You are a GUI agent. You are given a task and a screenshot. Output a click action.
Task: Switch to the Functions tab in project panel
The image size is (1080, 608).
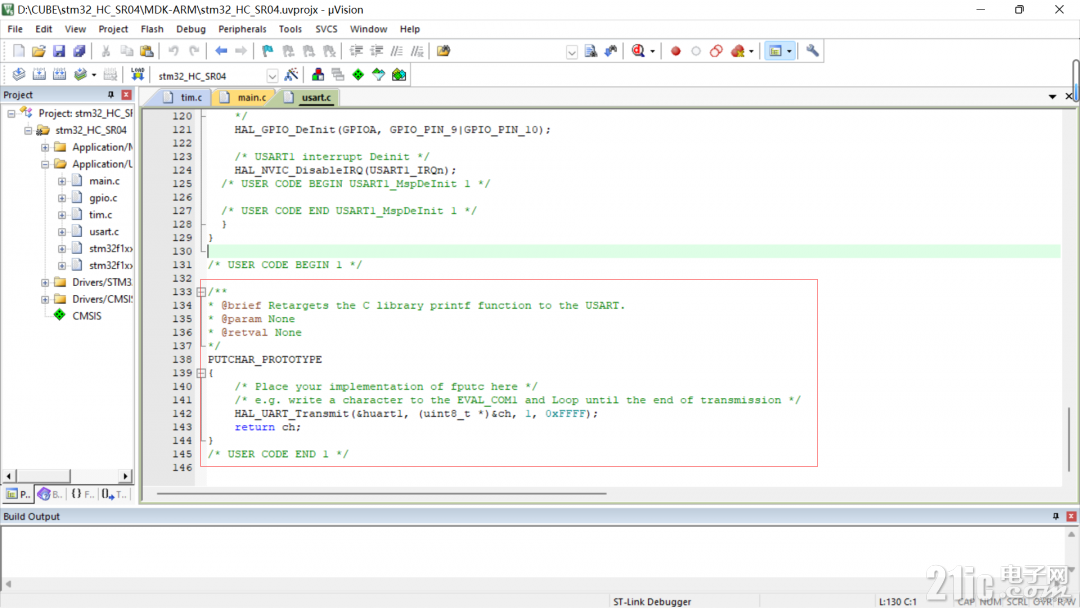click(83, 494)
